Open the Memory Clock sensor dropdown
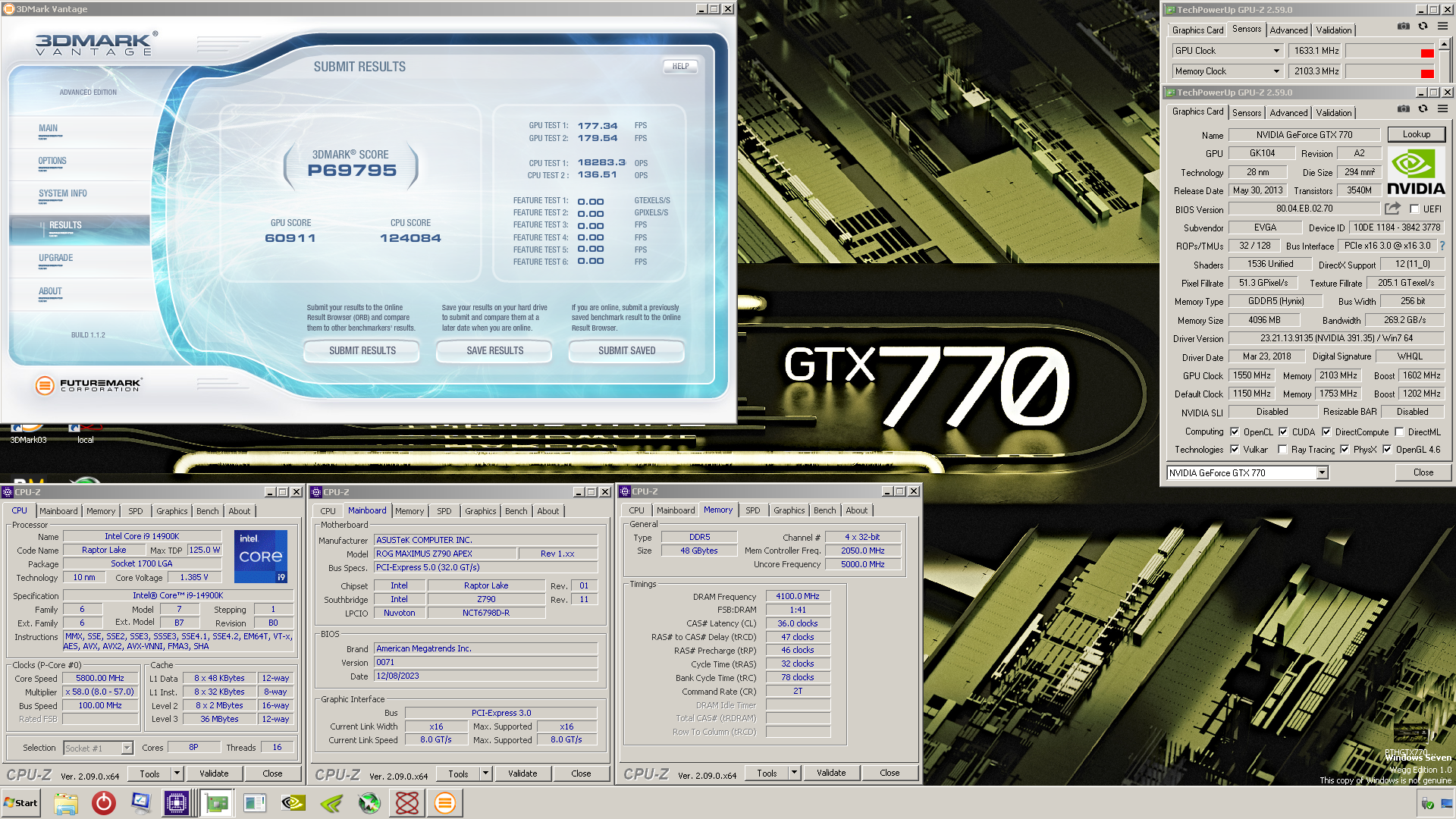 click(x=1276, y=71)
